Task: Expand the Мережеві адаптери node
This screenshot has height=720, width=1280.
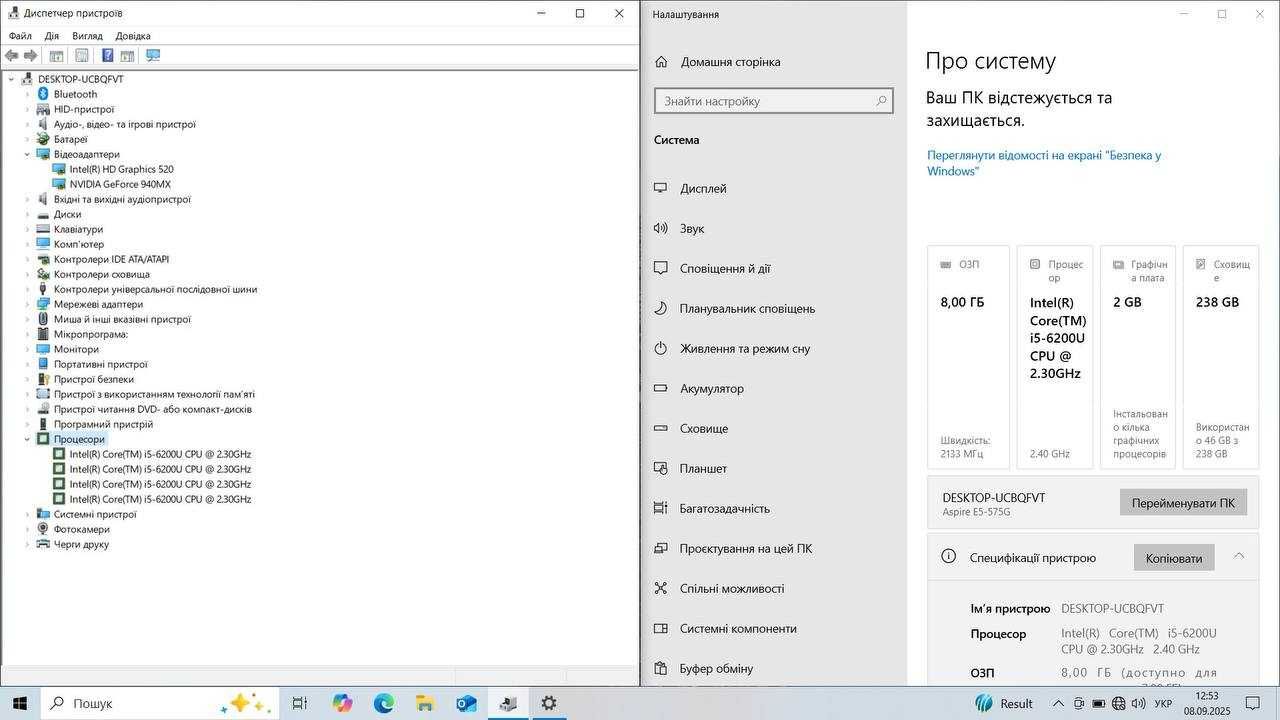Action: [28, 304]
